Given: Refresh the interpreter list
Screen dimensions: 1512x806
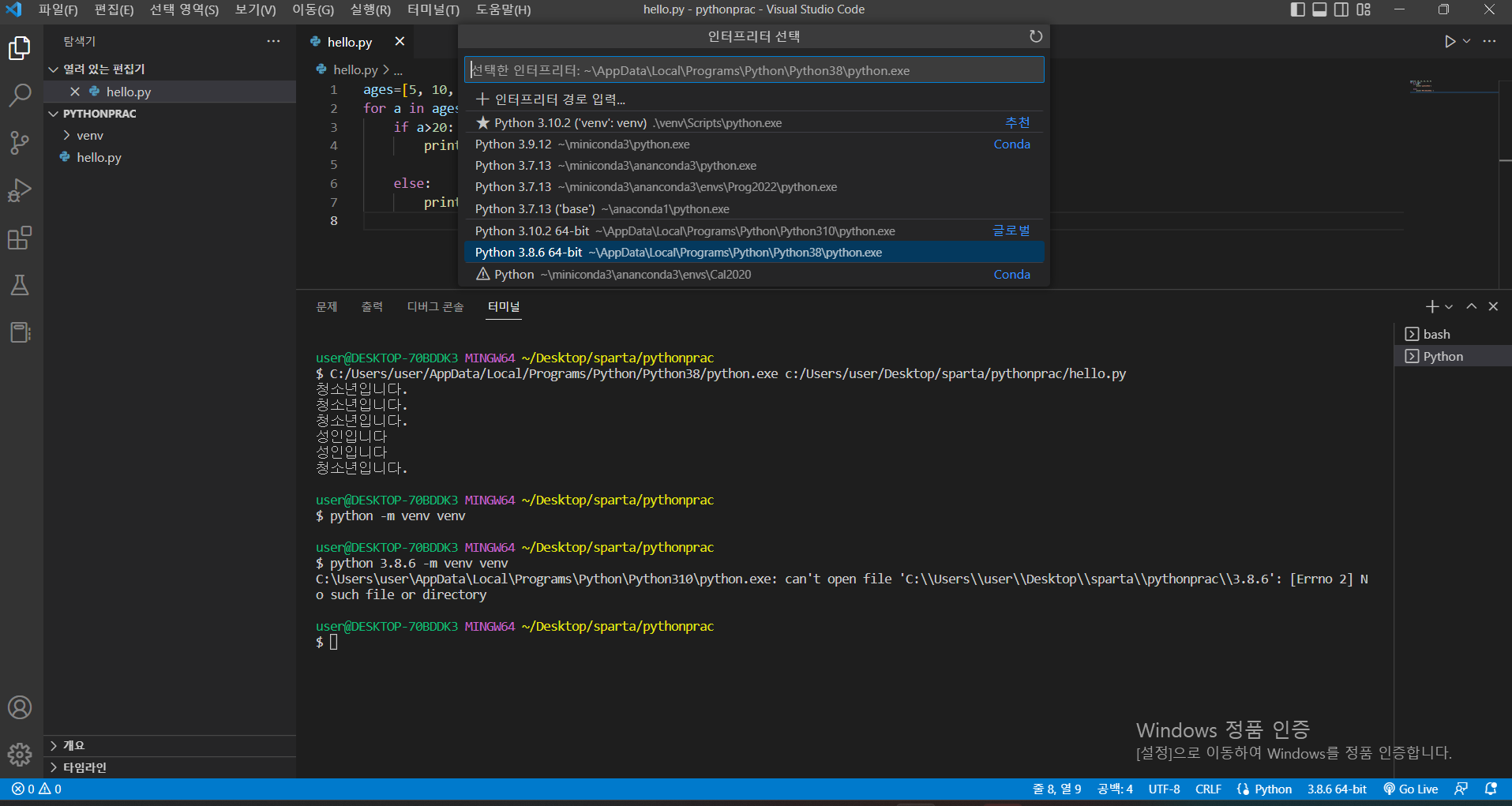Looking at the screenshot, I should click(1036, 36).
